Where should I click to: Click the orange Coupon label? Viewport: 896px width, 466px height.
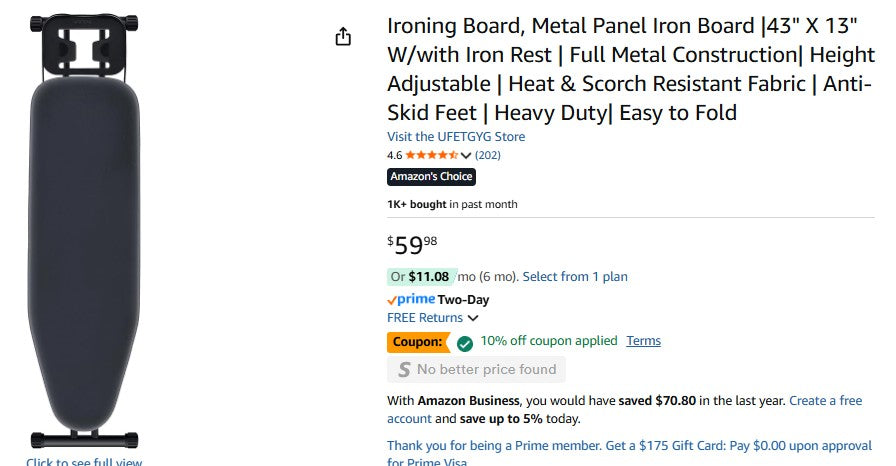pyautogui.click(x=417, y=342)
